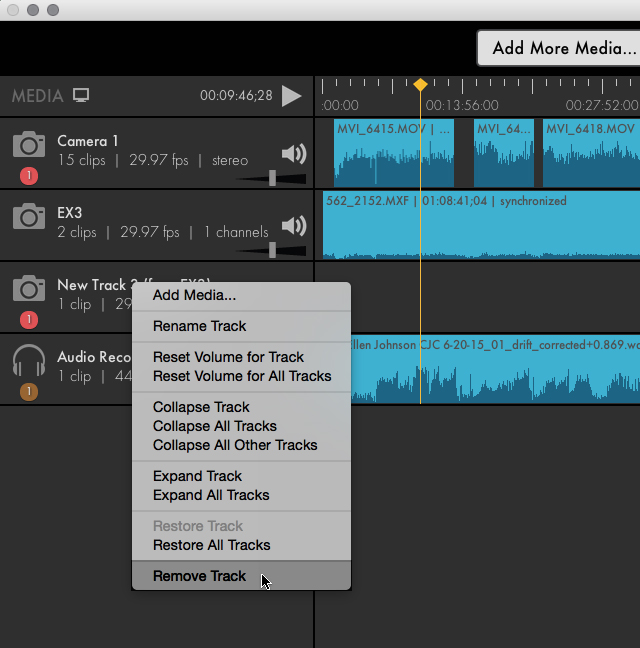The height and width of the screenshot is (648, 640).
Task: Click the New Track 3 camera icon
Action: click(x=29, y=288)
